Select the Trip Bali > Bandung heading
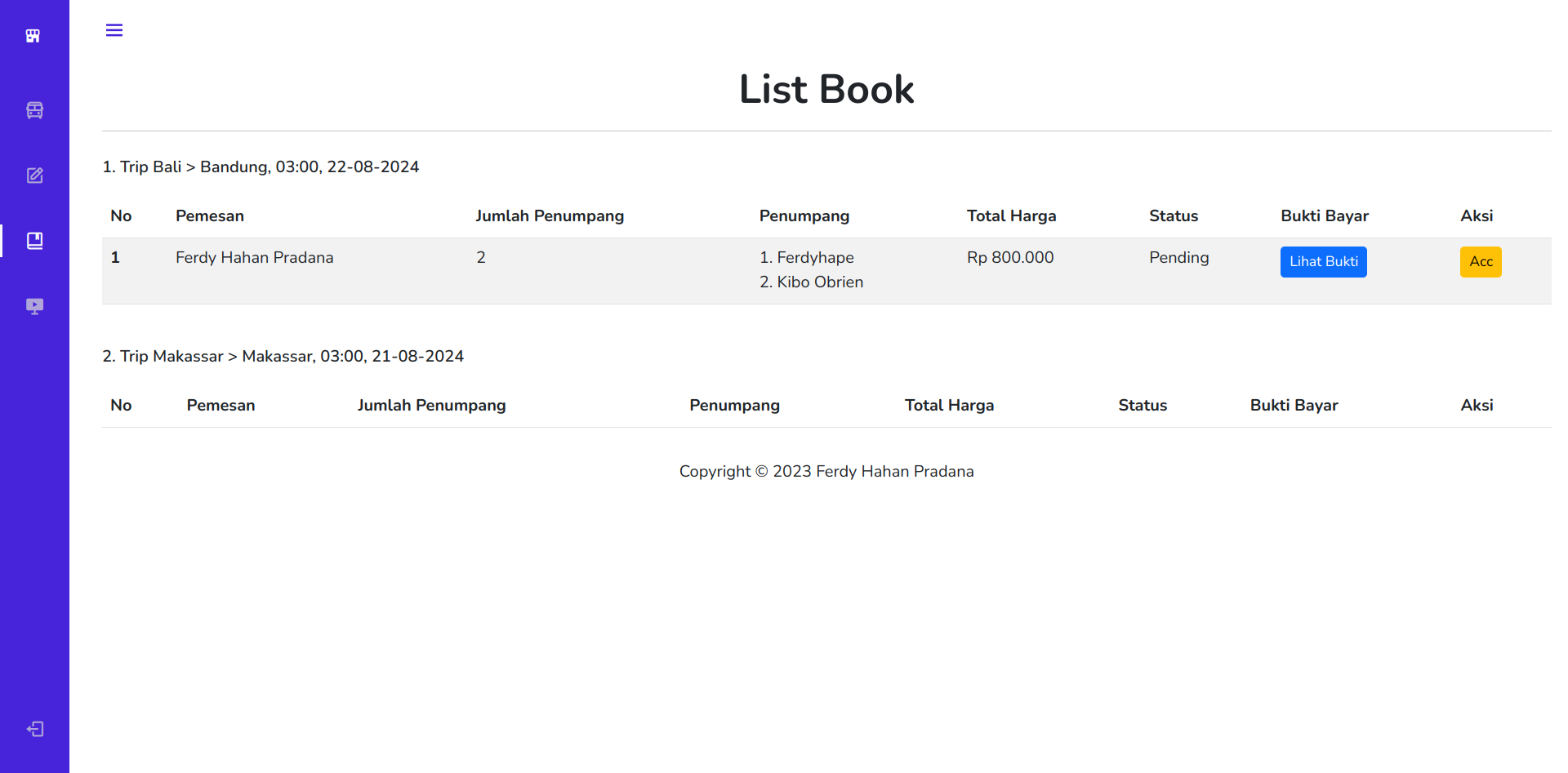 (261, 167)
